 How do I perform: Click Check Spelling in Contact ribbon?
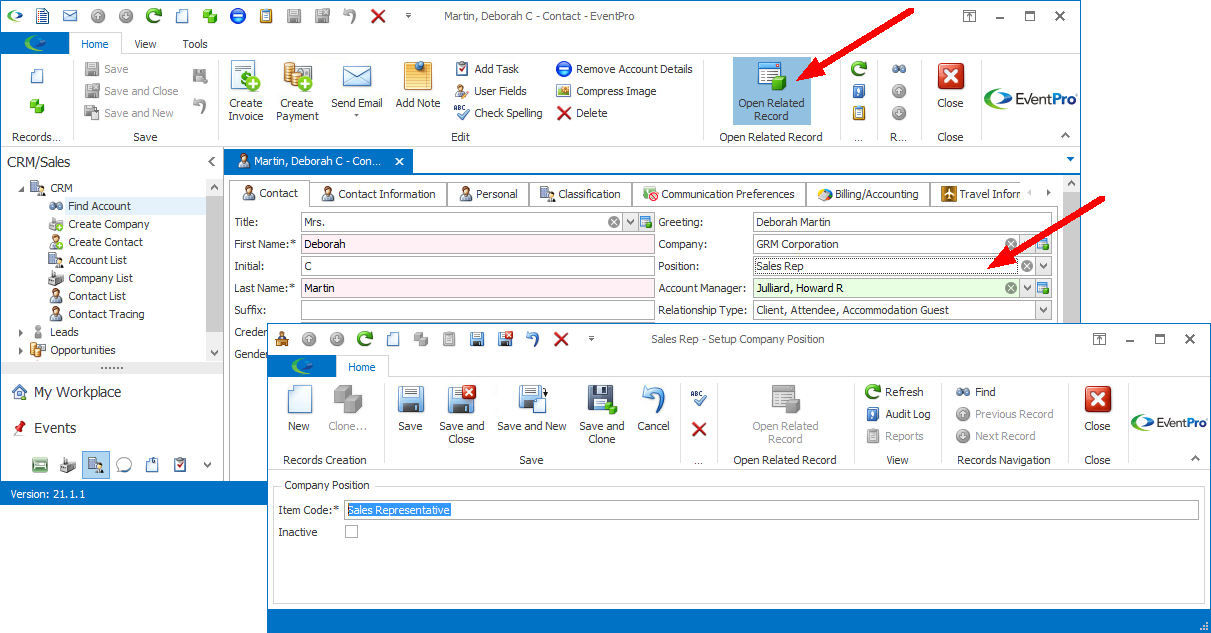coord(498,113)
